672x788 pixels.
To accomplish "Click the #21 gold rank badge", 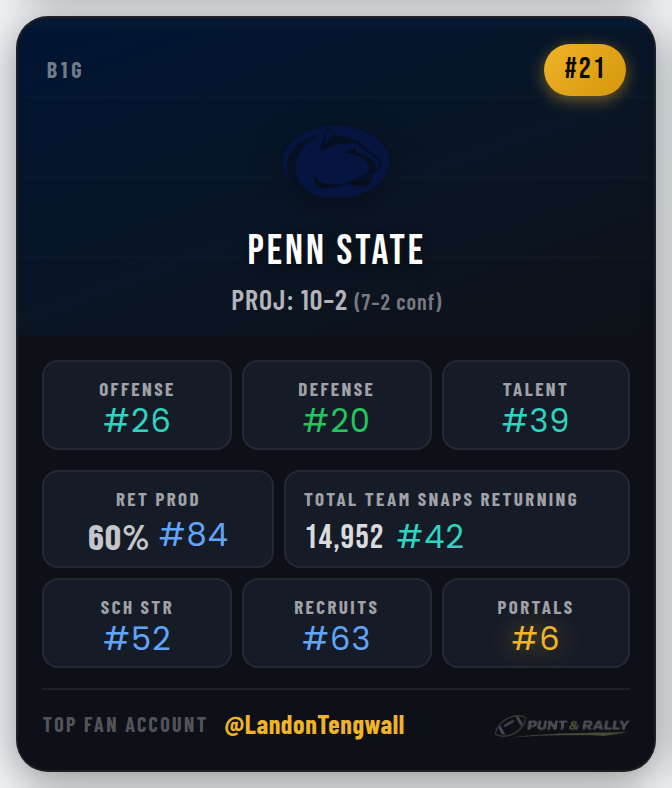I will click(x=585, y=70).
